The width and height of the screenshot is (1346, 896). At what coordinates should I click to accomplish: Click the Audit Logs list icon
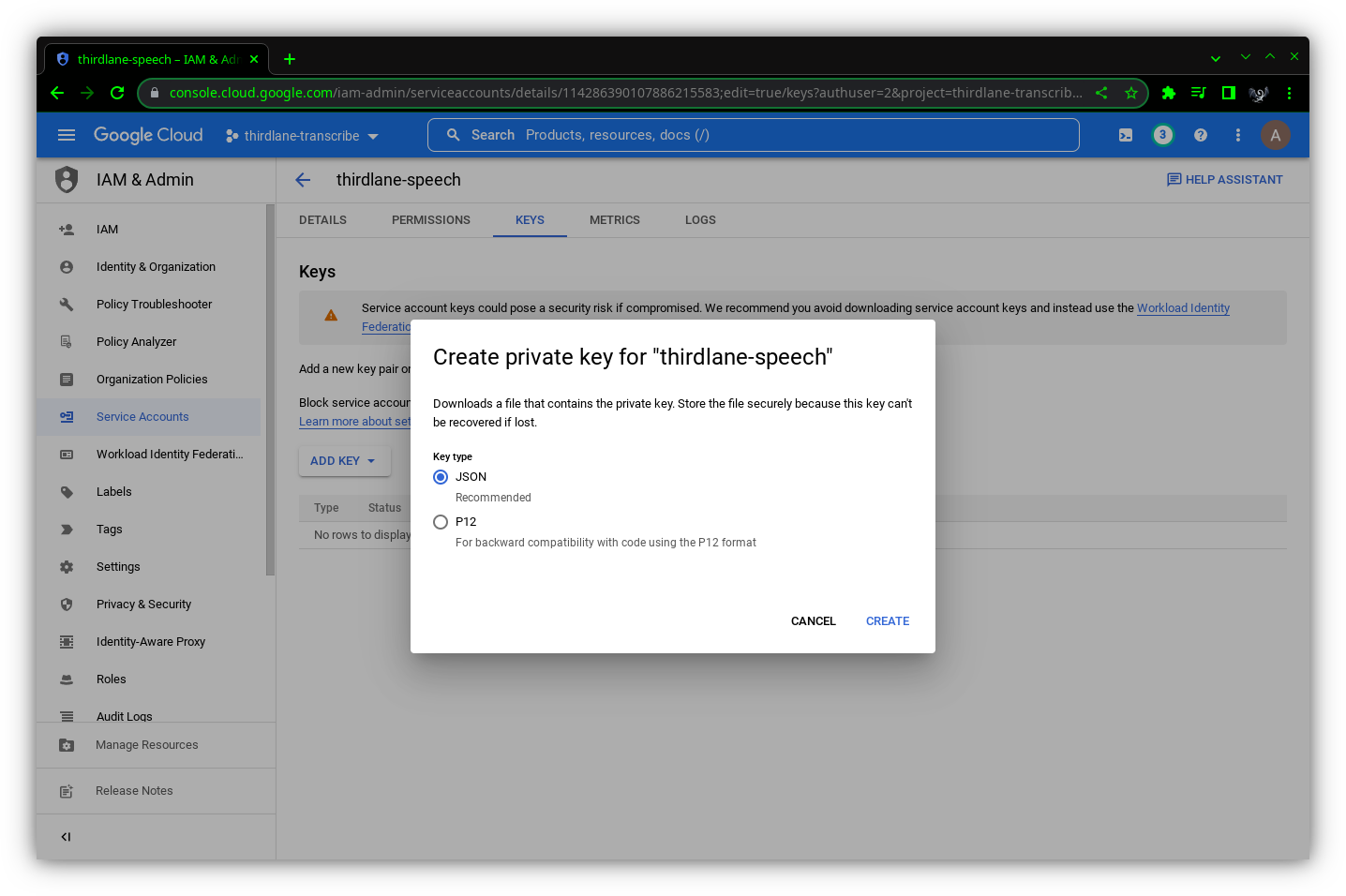click(x=67, y=716)
